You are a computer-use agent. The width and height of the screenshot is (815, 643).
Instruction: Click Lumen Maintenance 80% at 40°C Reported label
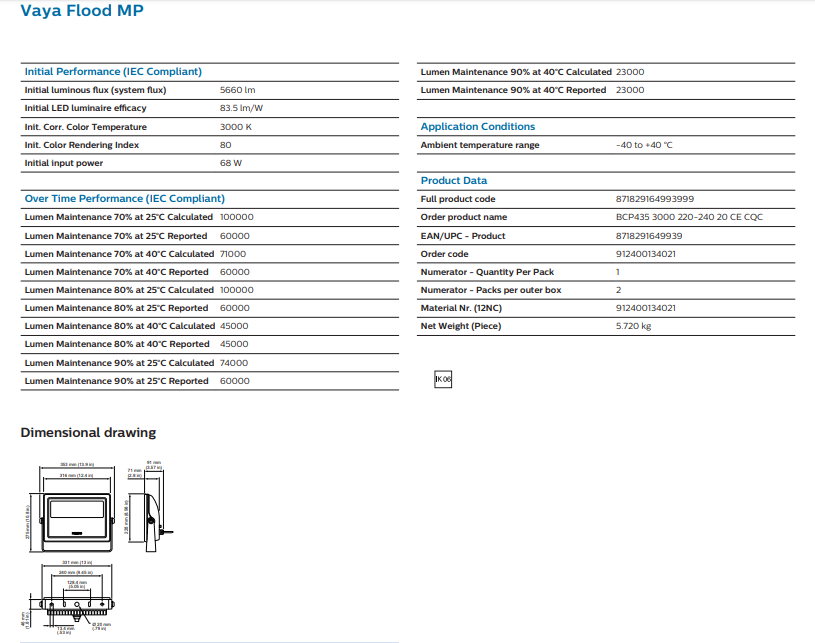click(117, 344)
